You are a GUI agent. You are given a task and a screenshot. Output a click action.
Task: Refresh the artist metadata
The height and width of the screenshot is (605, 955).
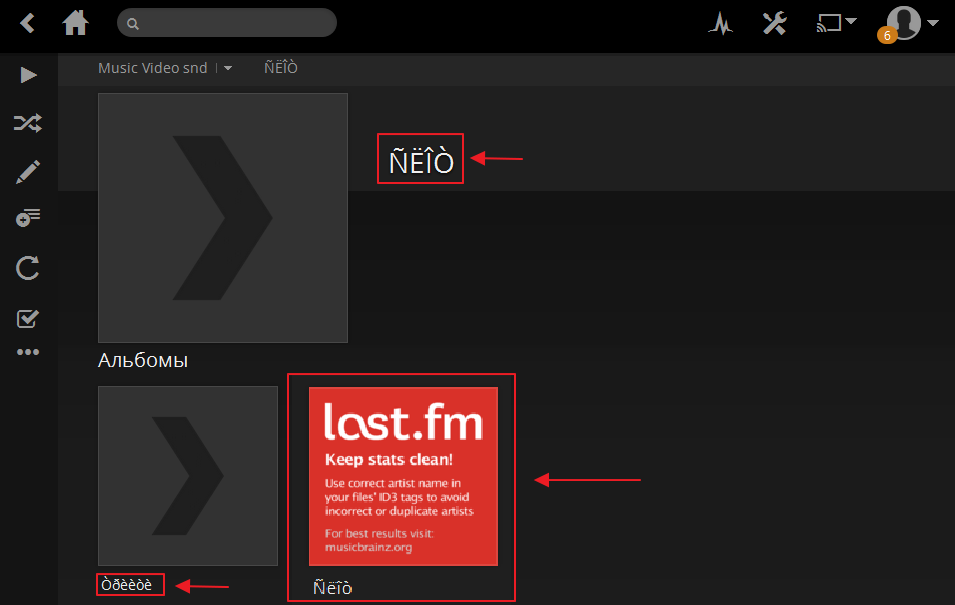pyautogui.click(x=28, y=268)
